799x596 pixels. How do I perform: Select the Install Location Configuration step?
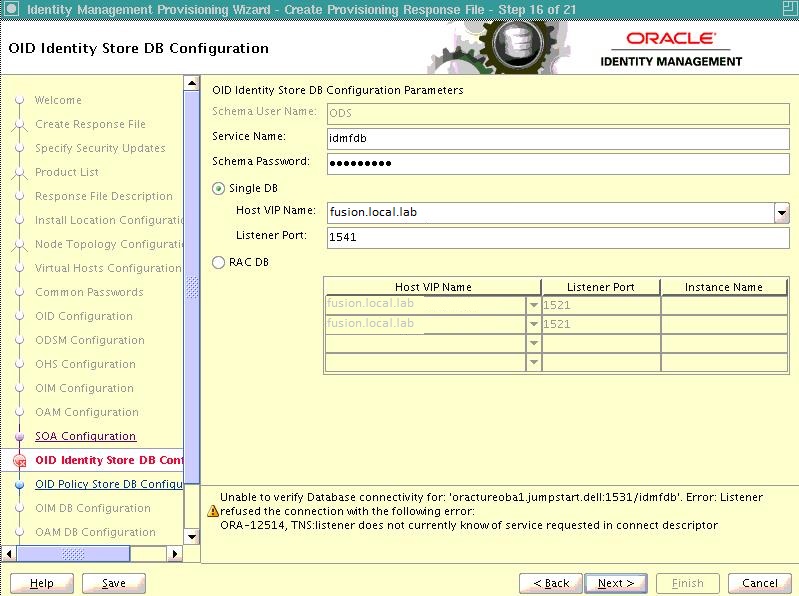pos(109,220)
